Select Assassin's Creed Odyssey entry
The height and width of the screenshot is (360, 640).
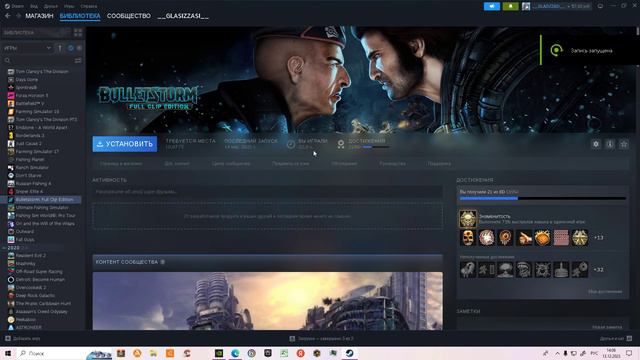[42, 311]
